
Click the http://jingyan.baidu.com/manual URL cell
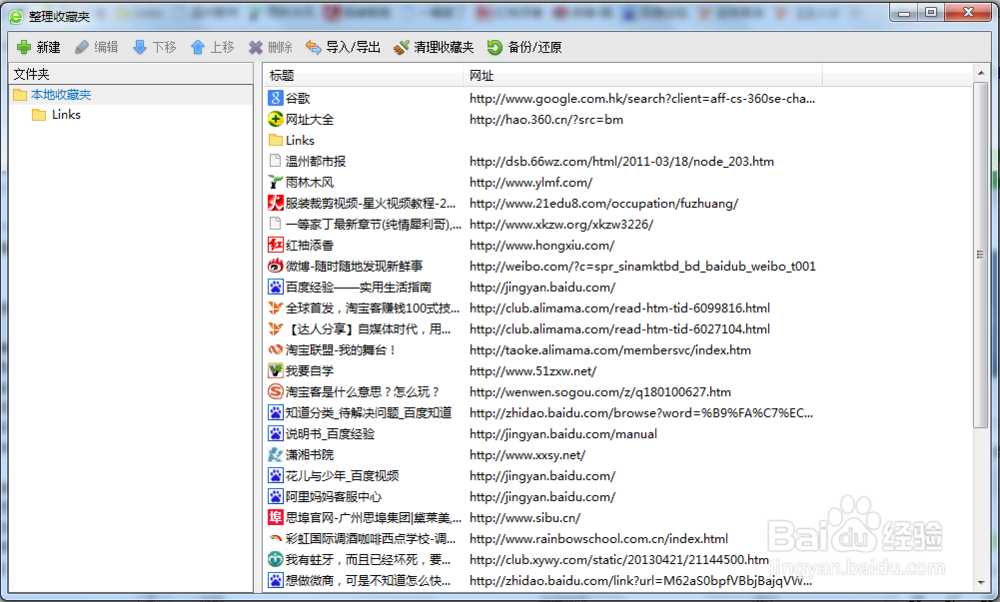point(563,434)
